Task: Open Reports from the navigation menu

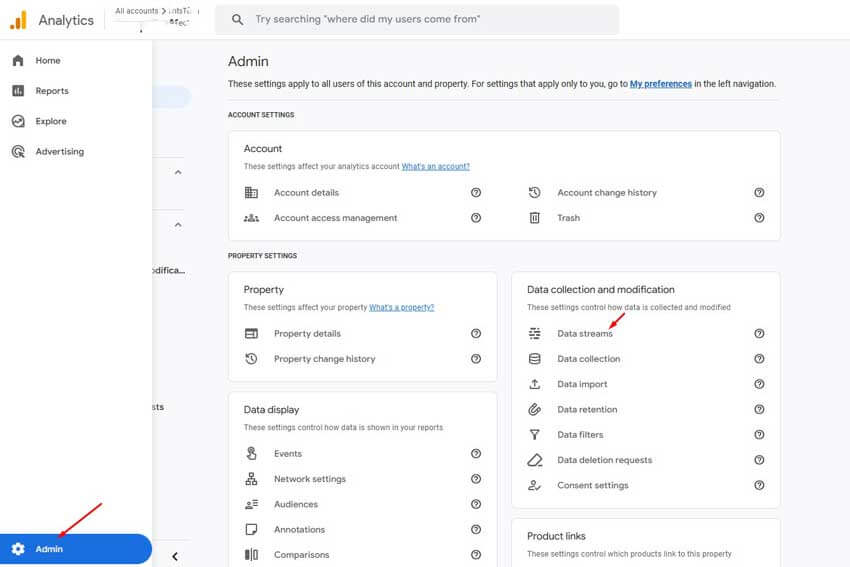Action: 51,91
